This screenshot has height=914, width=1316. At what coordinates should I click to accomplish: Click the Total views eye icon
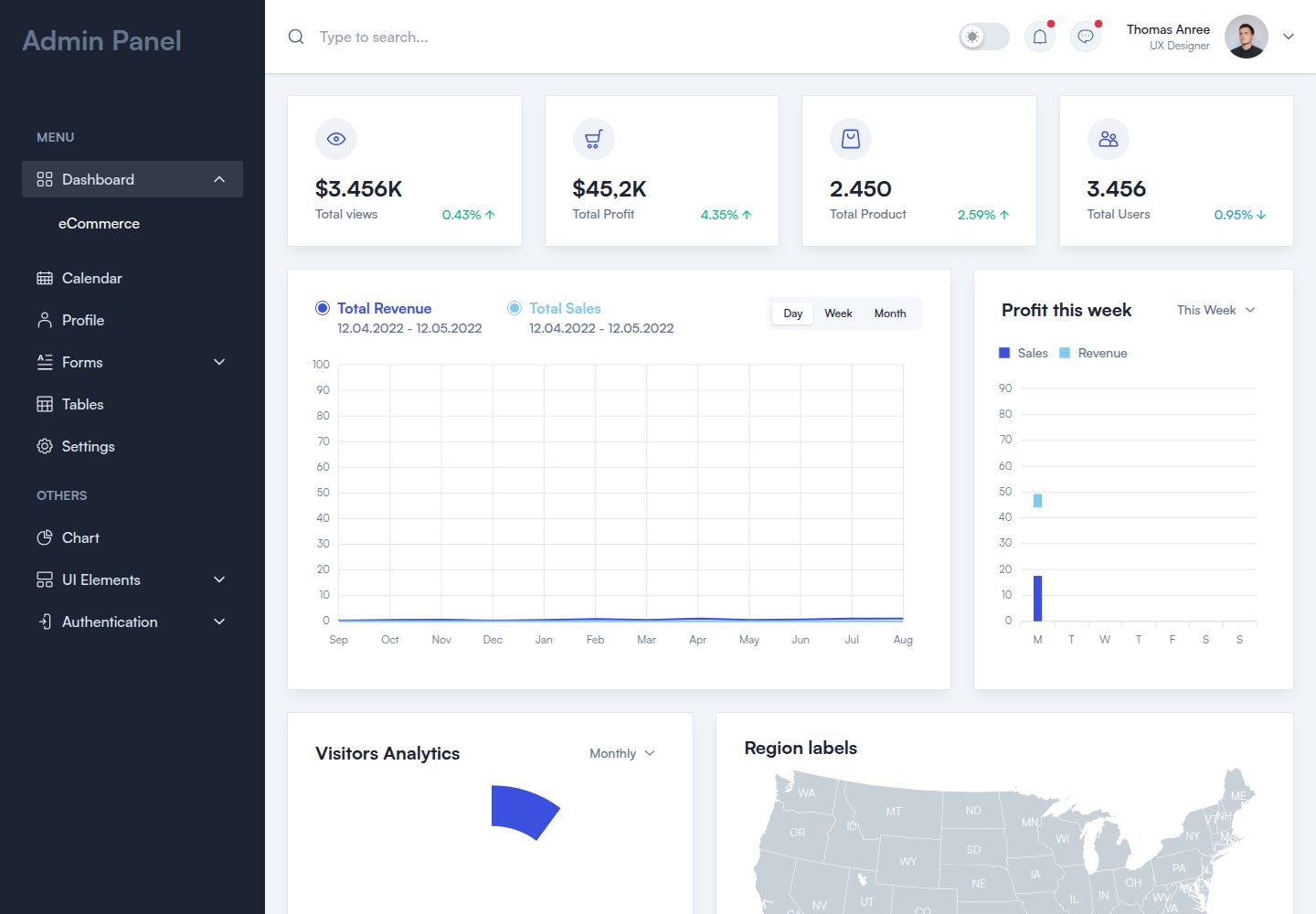tap(336, 139)
